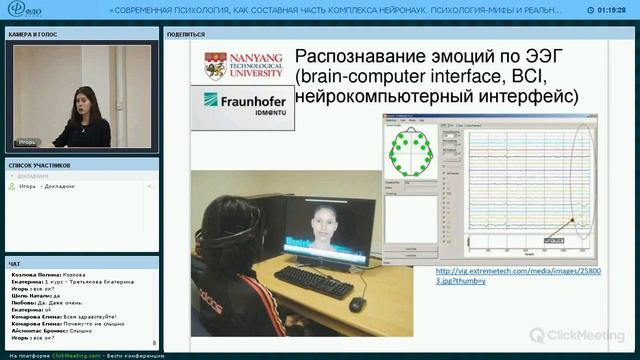Screen dimensions: 640x360
Task: Click chat message 'Айснинтас Бронюс: Слышно'
Action: (51, 331)
